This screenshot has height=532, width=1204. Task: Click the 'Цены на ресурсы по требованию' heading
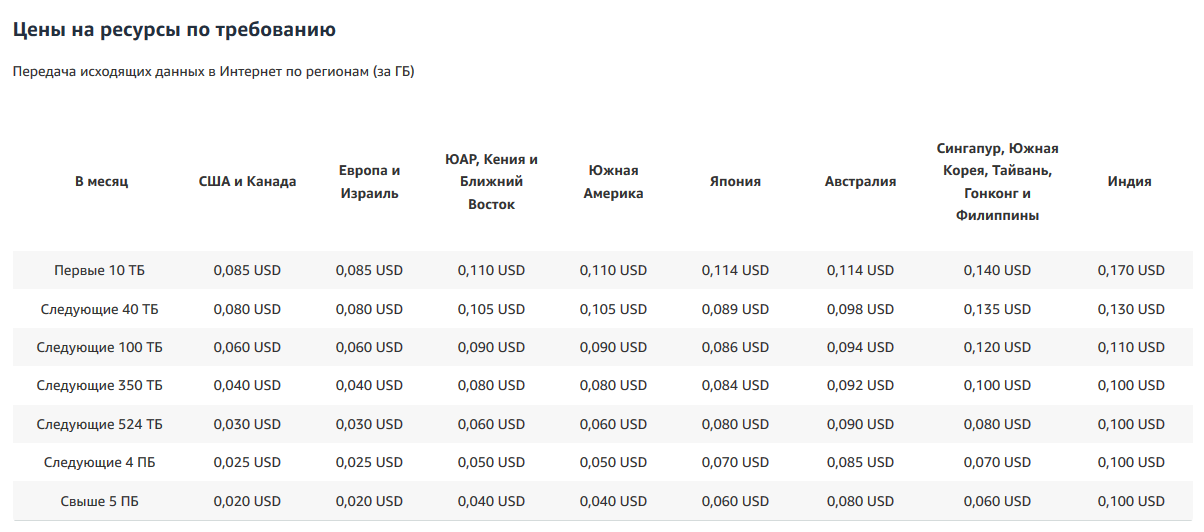point(174,30)
